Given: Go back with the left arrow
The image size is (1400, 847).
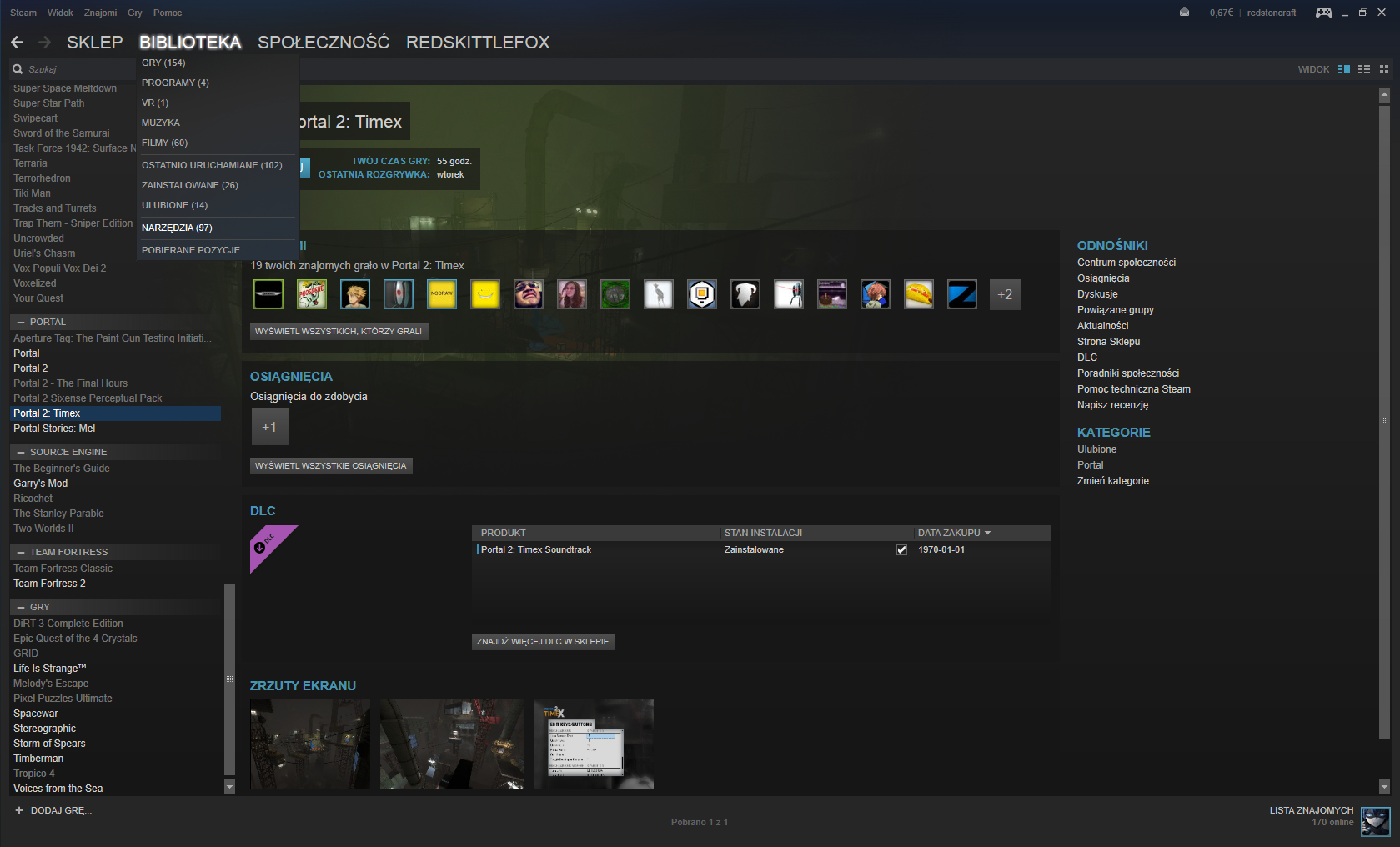Looking at the screenshot, I should coord(18,43).
